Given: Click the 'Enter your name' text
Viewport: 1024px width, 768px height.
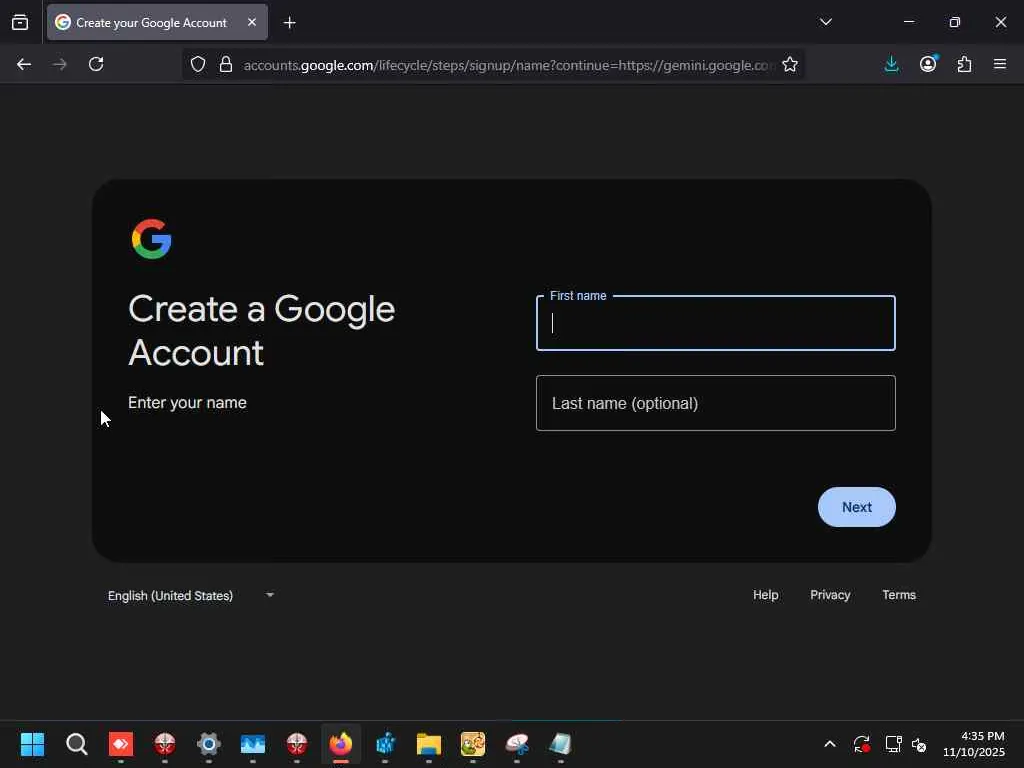Looking at the screenshot, I should click(x=187, y=402).
